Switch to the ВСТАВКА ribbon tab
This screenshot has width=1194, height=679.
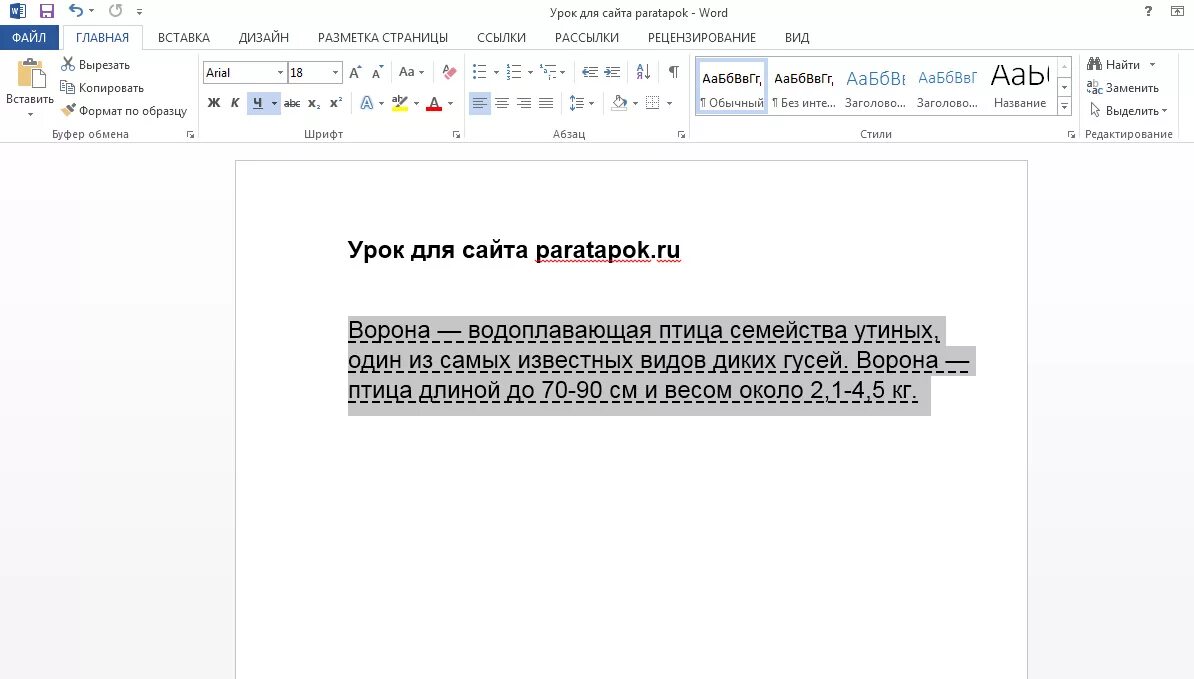coord(184,37)
